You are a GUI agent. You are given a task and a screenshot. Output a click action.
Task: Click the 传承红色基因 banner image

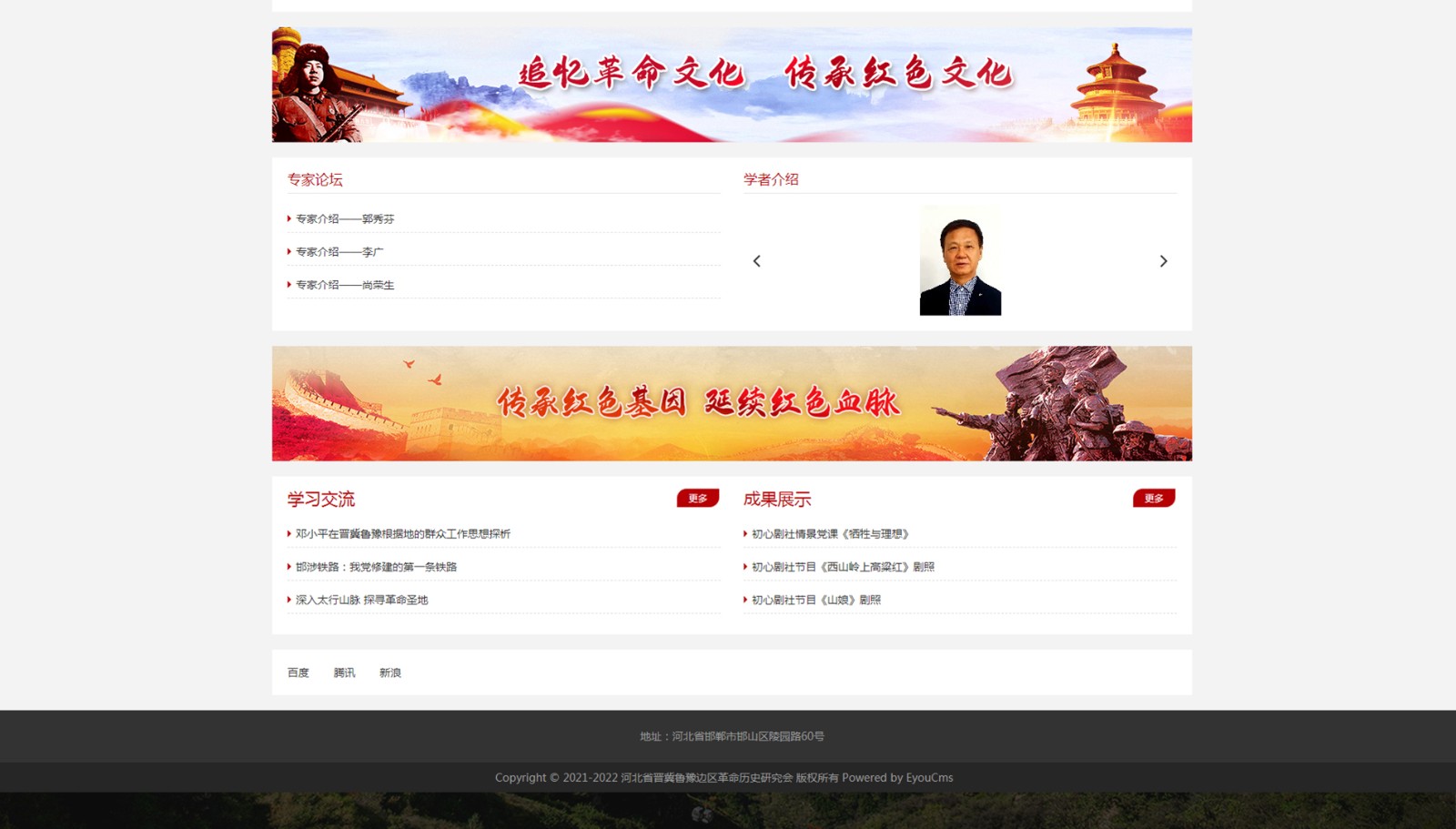coord(732,403)
